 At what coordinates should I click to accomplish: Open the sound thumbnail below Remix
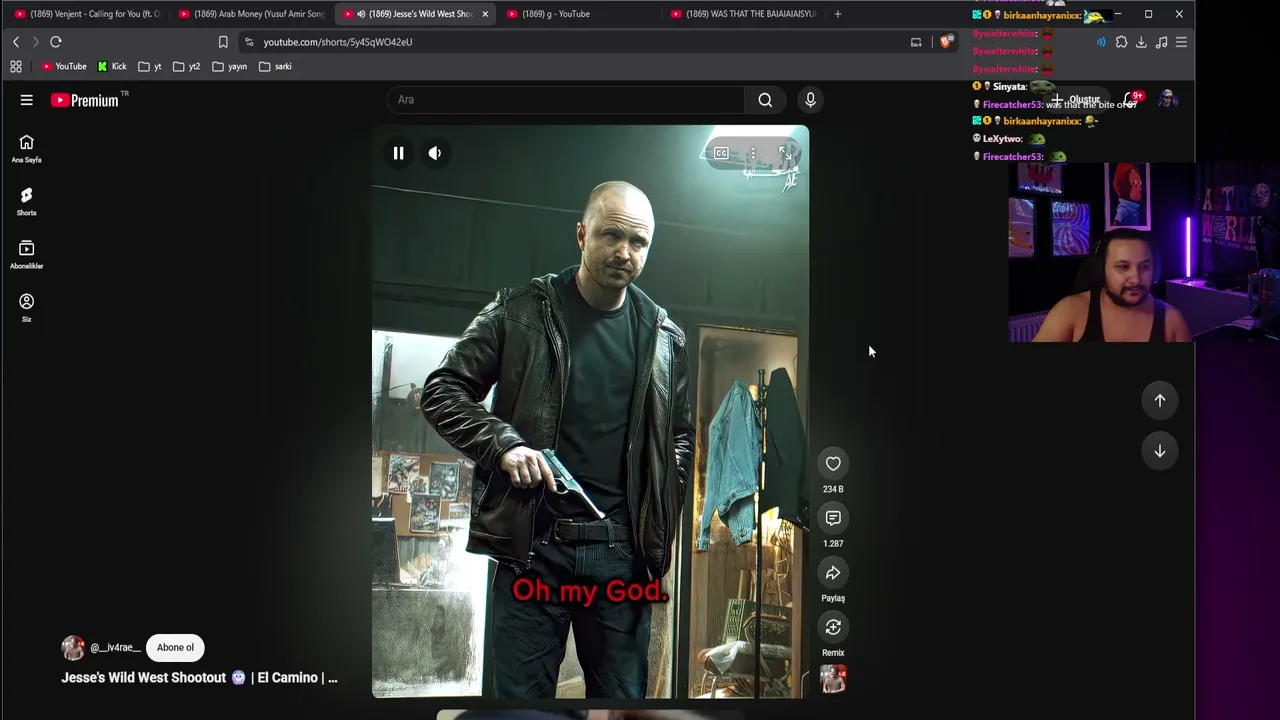(833, 679)
